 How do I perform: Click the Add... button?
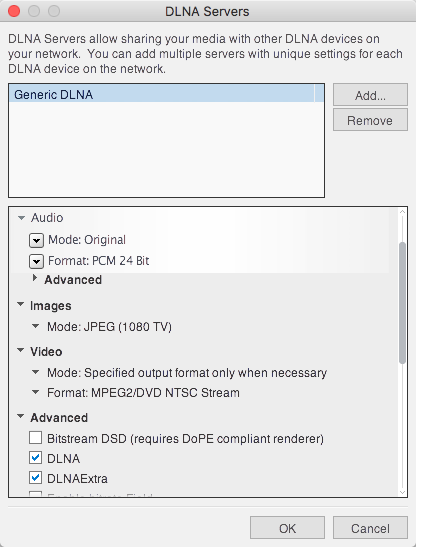tap(370, 95)
